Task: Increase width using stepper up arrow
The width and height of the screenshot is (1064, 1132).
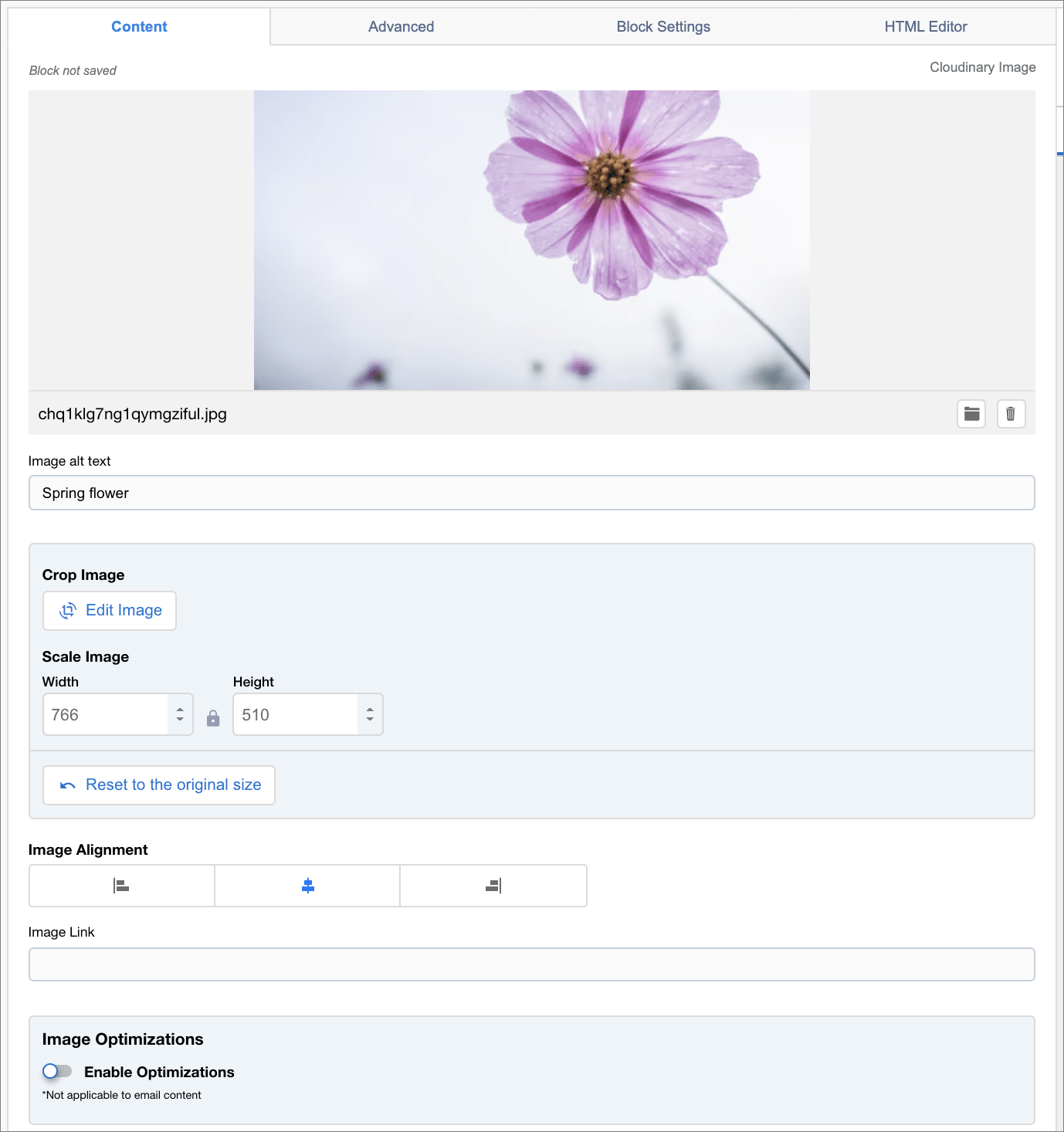Action: [x=180, y=710]
